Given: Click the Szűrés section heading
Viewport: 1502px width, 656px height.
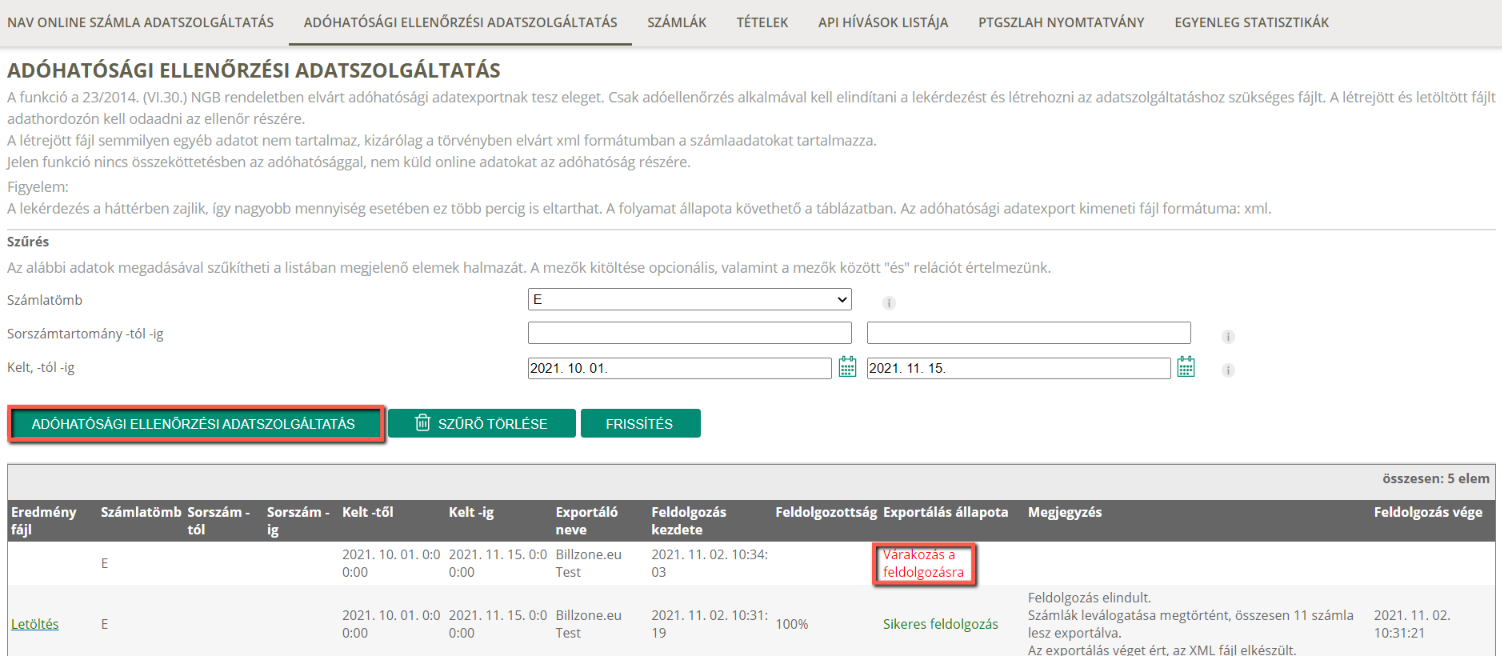Looking at the screenshot, I should click(x=28, y=242).
